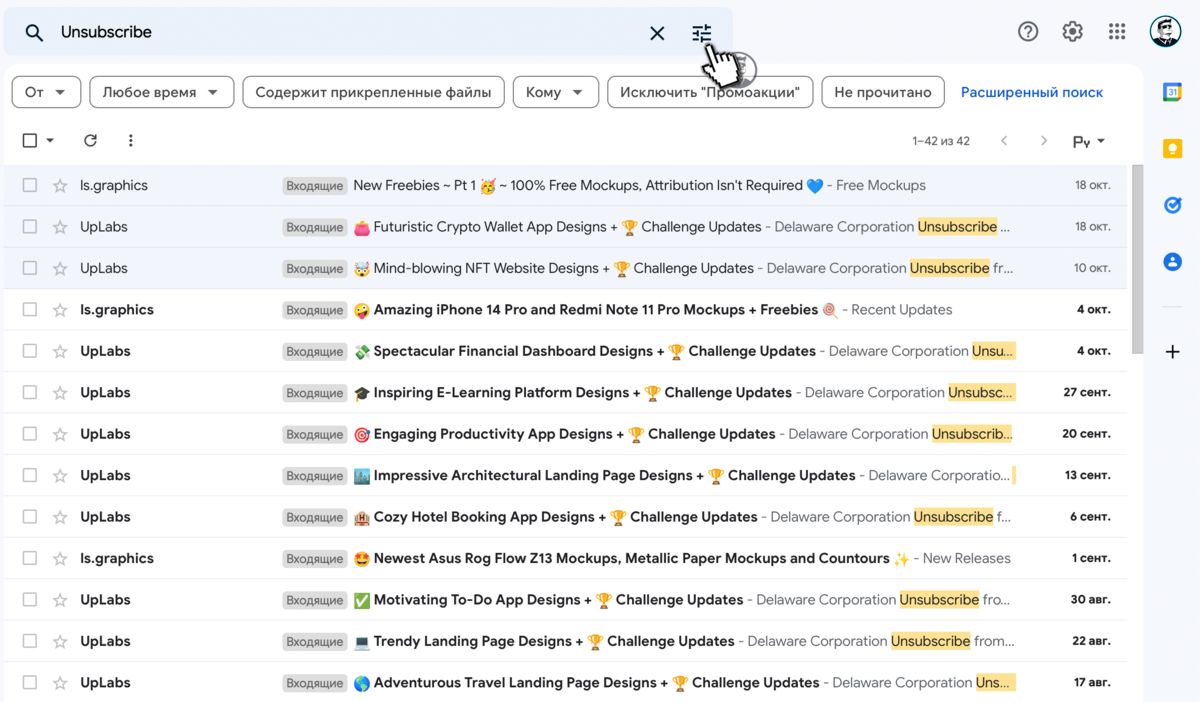Viewport: 1200px width, 702px height.
Task: Open search options sliders icon
Action: [702, 33]
